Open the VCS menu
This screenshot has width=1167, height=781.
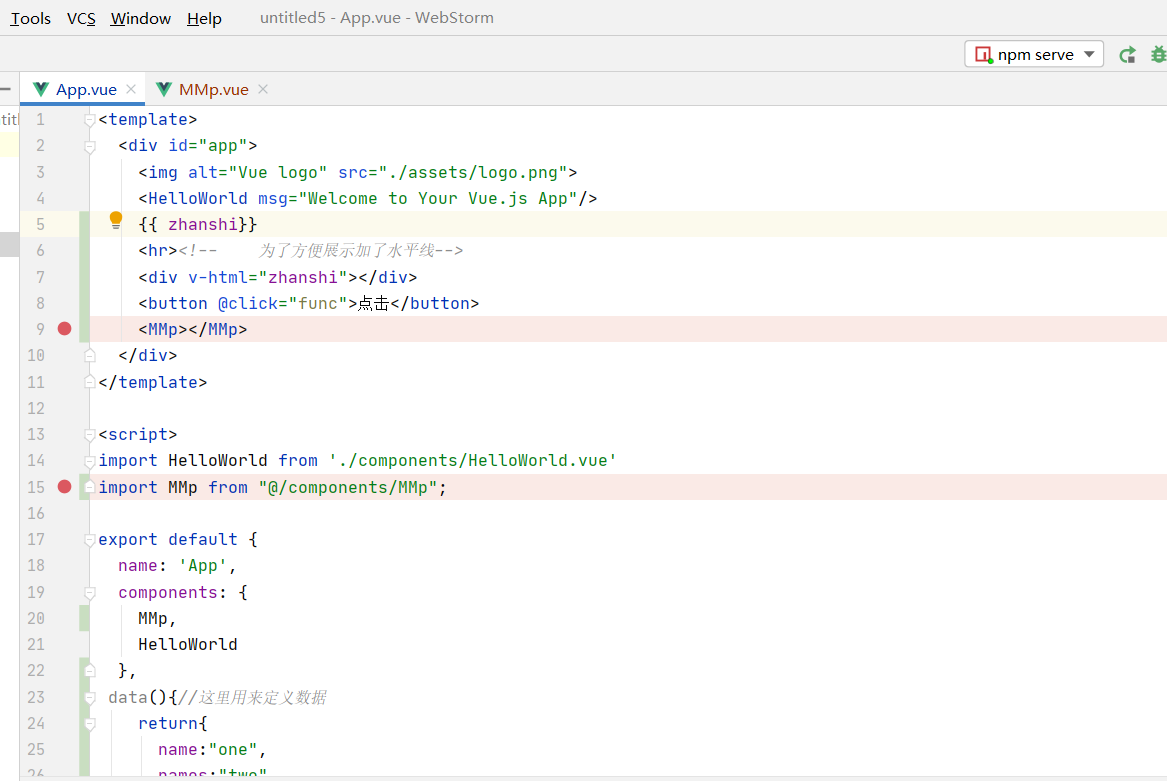(81, 18)
